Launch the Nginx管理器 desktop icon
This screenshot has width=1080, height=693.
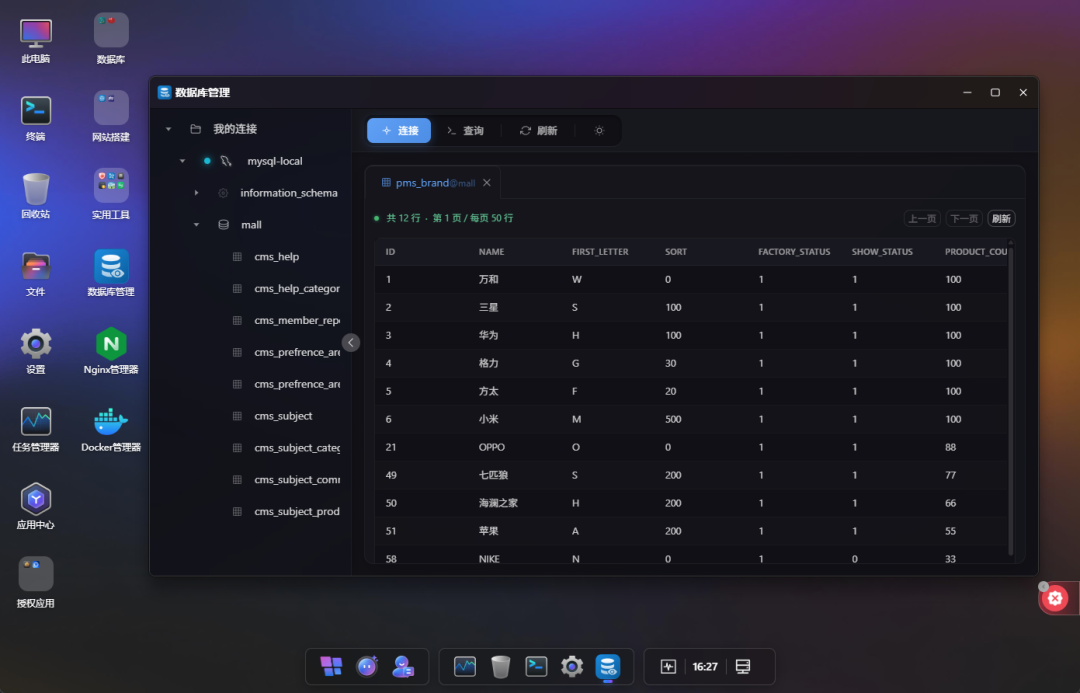tap(111, 351)
